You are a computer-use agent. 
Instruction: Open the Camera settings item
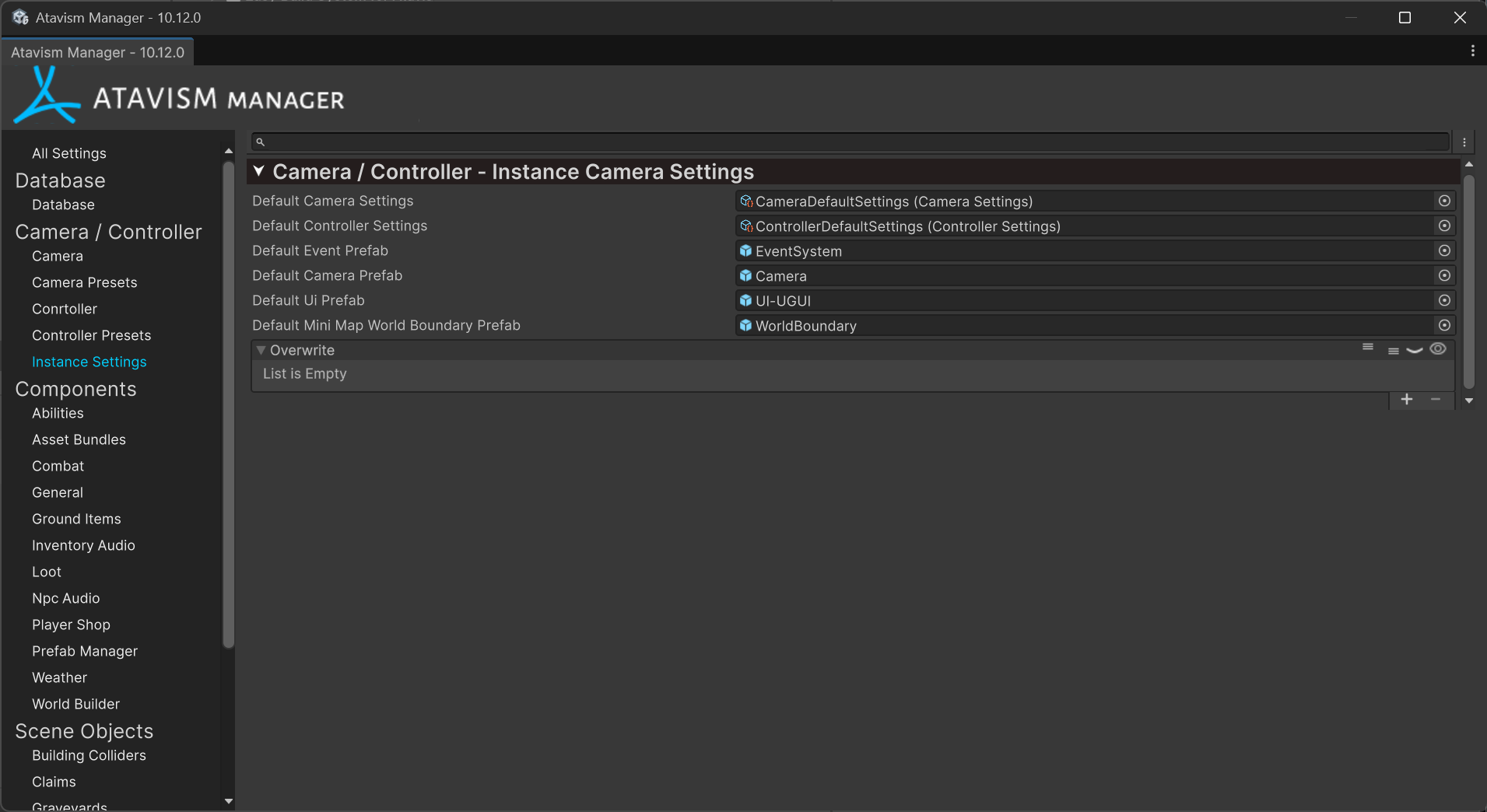(58, 256)
